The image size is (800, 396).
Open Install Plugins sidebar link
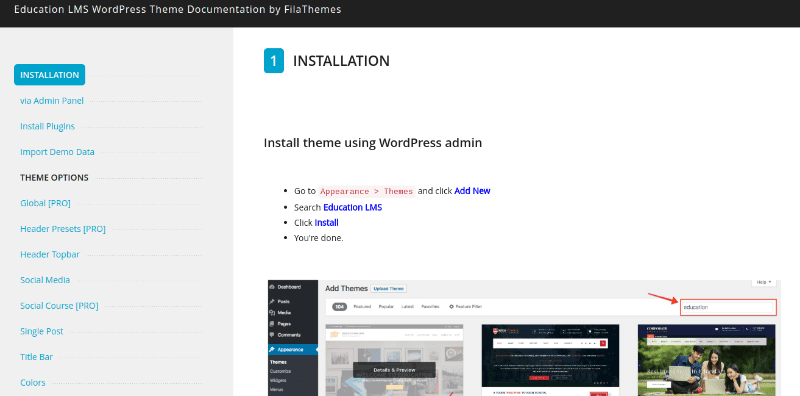coord(47,127)
